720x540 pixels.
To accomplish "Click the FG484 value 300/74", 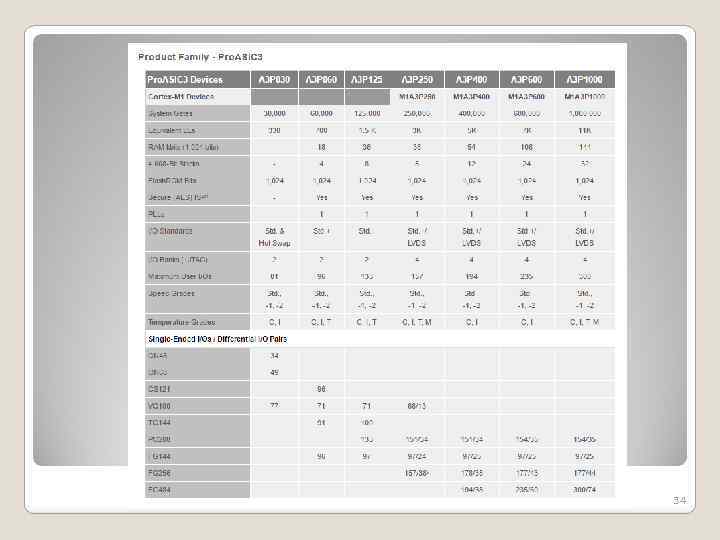I will tap(585, 490).
